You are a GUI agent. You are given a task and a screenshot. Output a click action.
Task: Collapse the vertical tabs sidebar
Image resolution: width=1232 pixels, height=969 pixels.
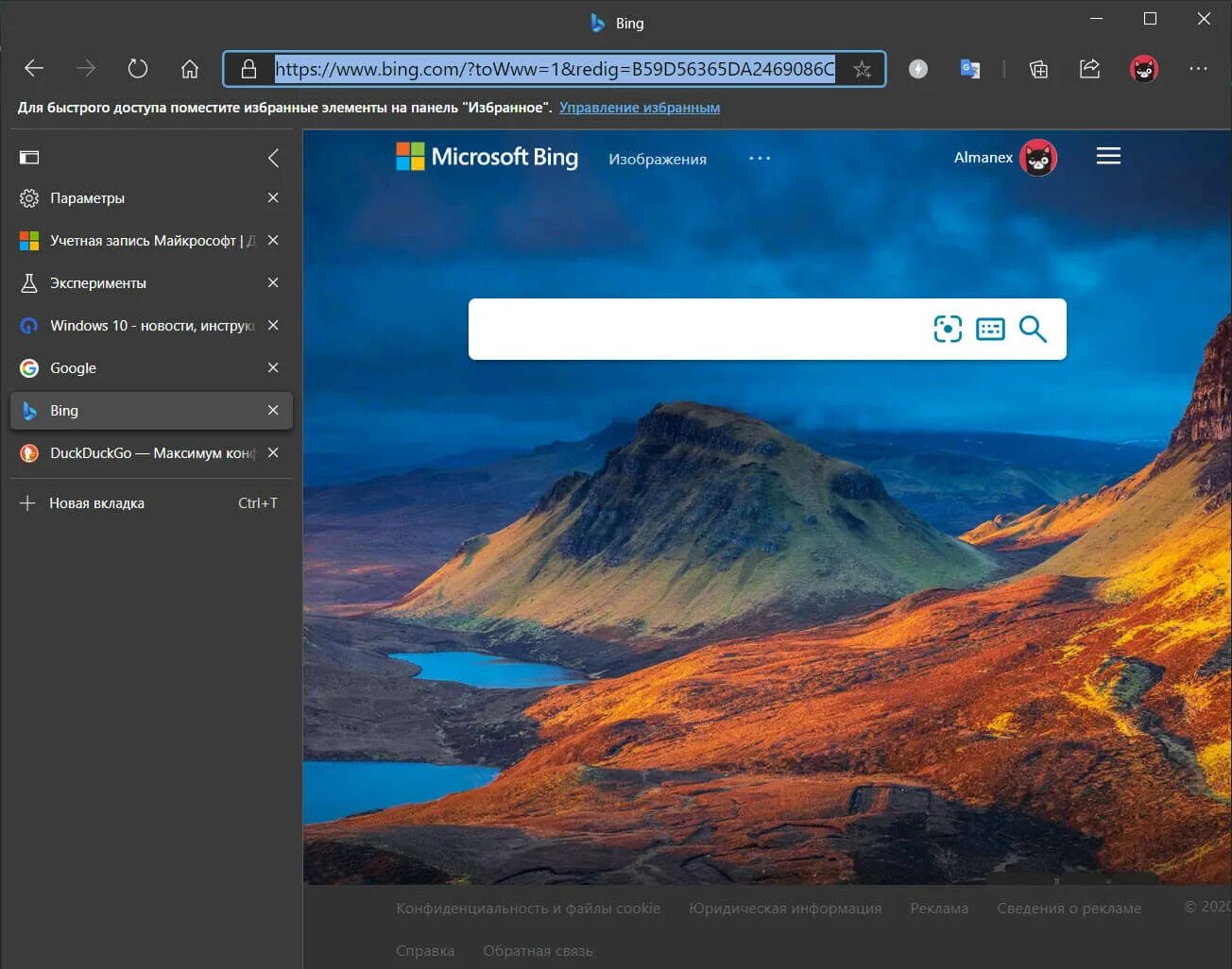point(273,158)
